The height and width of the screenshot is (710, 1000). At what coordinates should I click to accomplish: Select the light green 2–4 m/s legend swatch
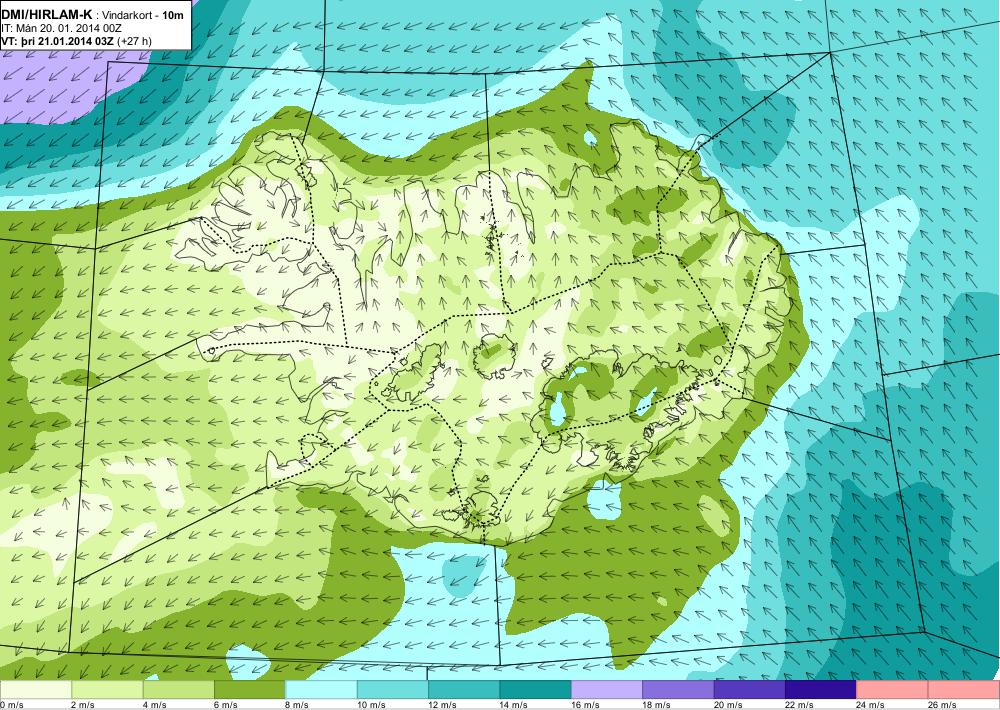pos(107,690)
